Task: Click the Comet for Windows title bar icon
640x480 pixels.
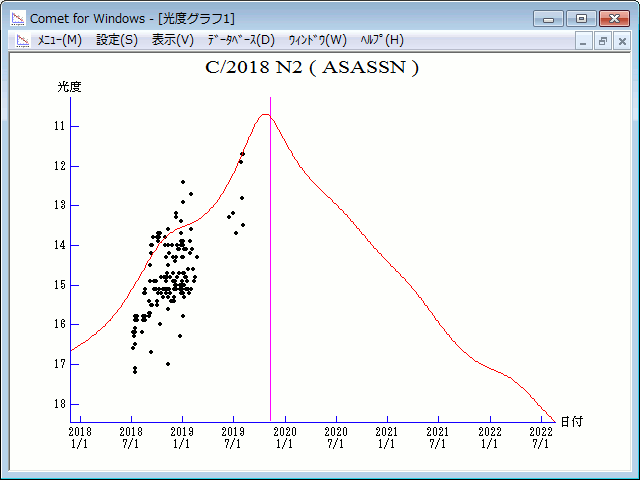Action: pyautogui.click(x=17, y=18)
